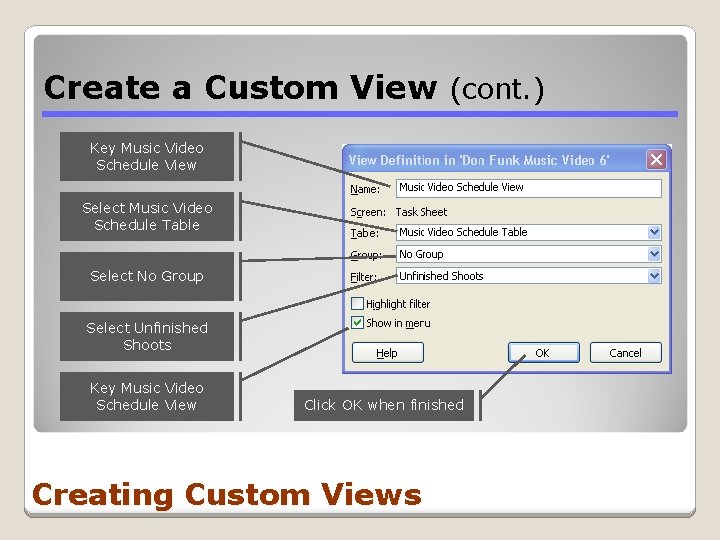Click the dialog title View Definition text
Image resolution: width=720 pixels, height=540 pixels.
478,160
